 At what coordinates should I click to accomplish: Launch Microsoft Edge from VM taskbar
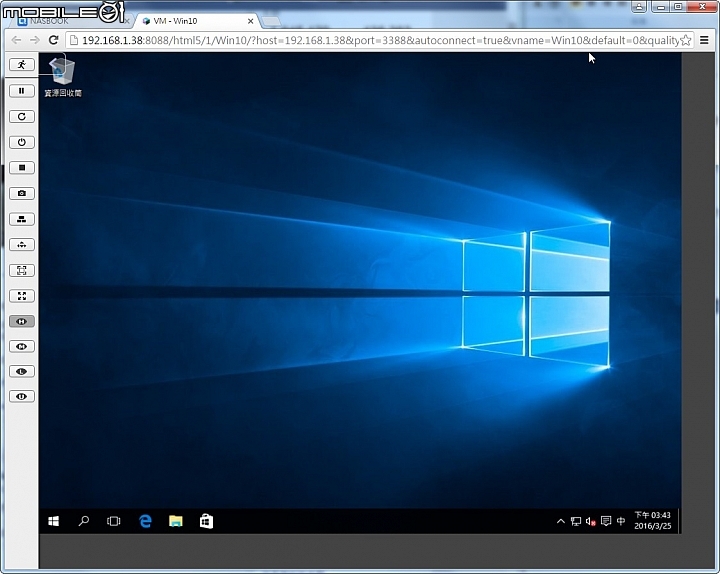pyautogui.click(x=145, y=521)
